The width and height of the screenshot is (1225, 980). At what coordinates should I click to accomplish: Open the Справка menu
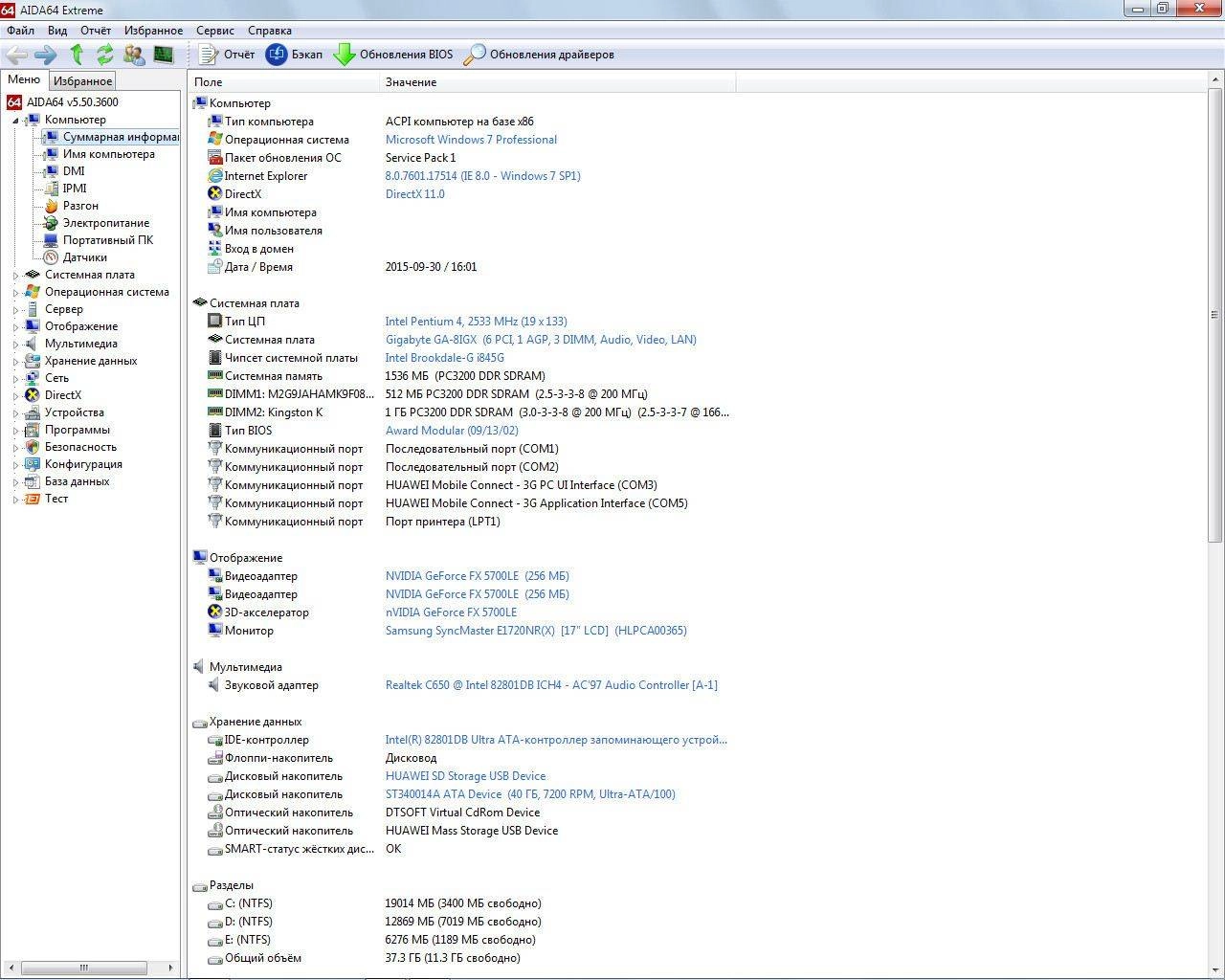coord(269,31)
